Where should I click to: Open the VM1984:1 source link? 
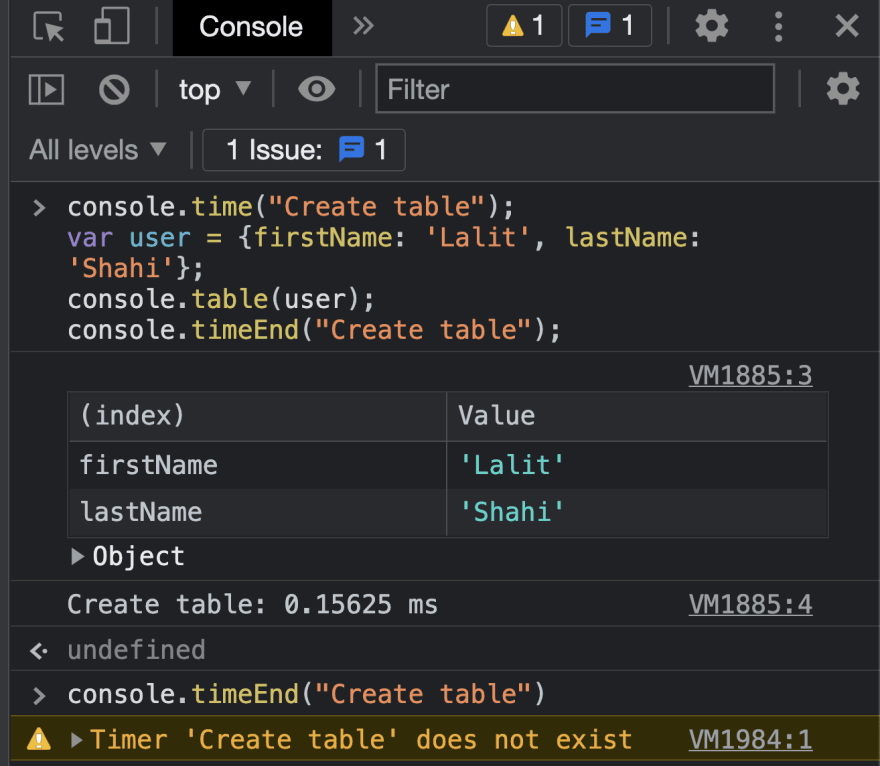pos(750,740)
